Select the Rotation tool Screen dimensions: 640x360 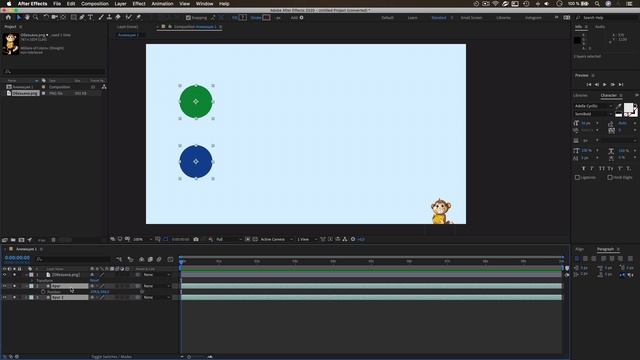46,18
